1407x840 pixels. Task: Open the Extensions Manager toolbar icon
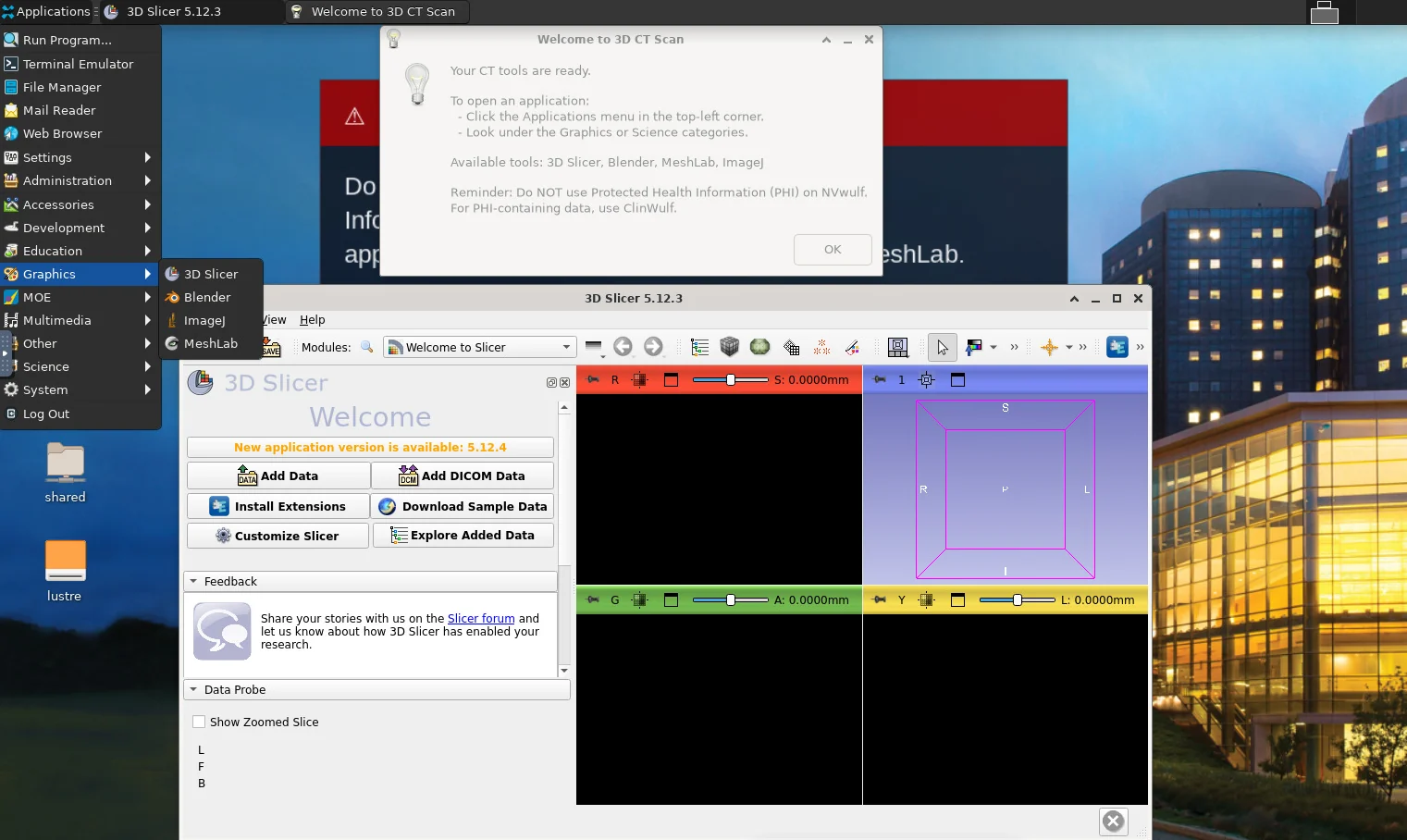tap(1117, 347)
